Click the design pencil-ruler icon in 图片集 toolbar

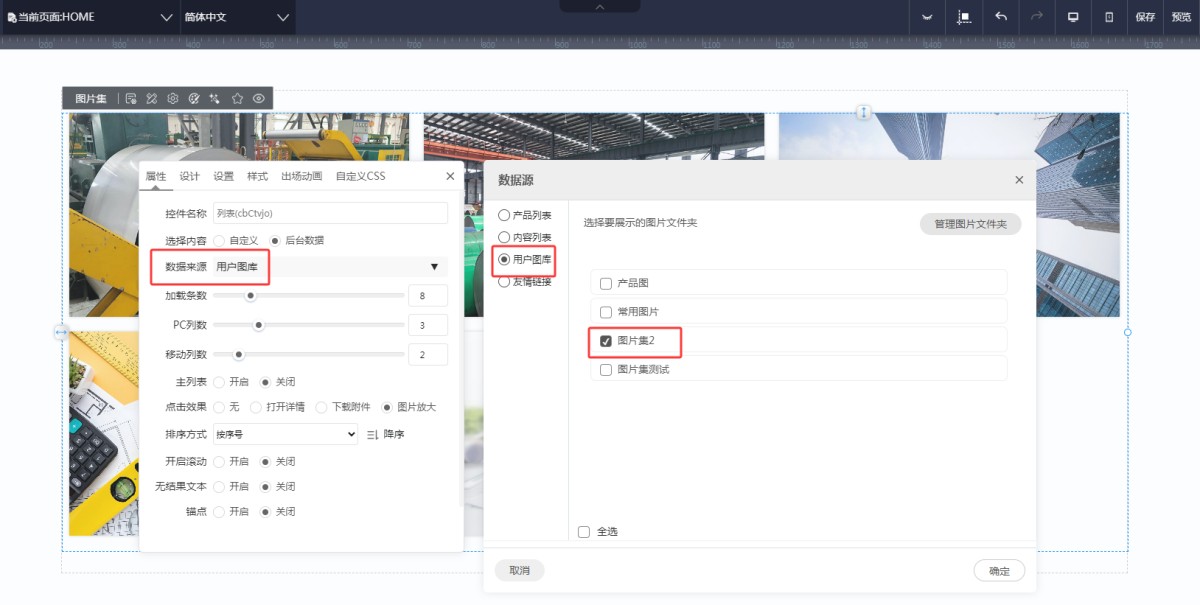pos(152,98)
